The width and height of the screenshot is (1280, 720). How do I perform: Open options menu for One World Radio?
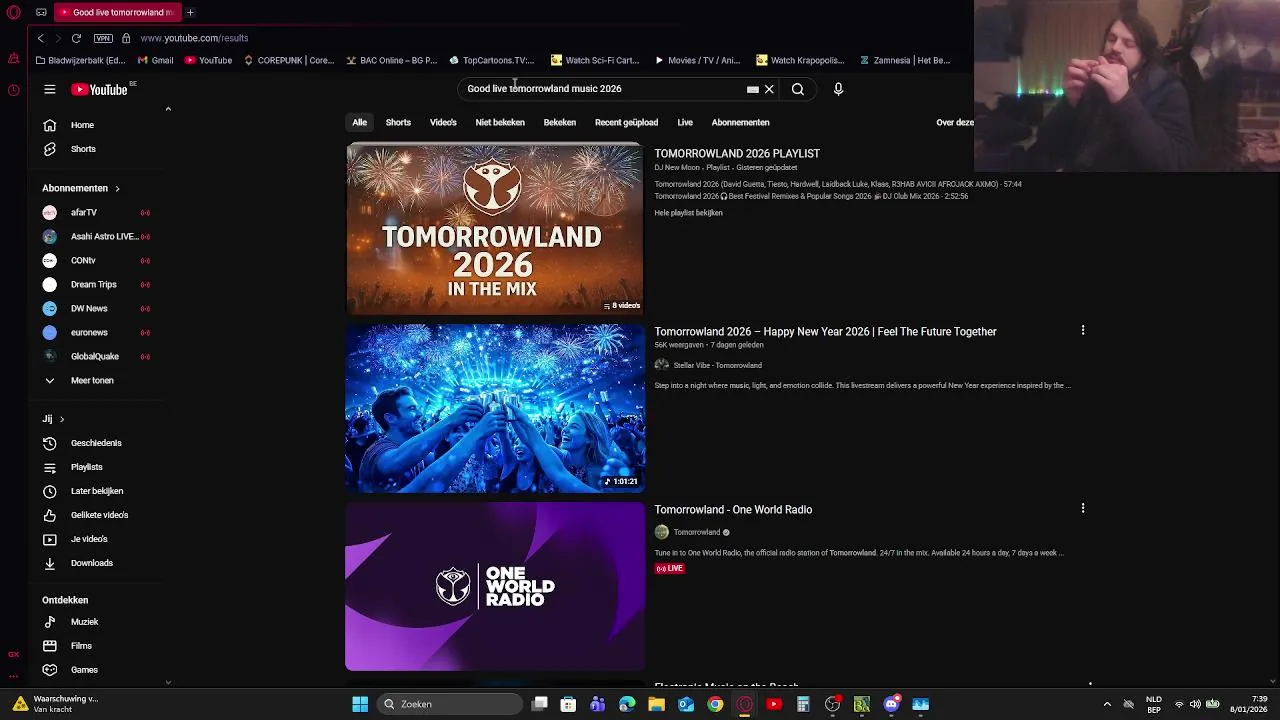[x=1082, y=508]
